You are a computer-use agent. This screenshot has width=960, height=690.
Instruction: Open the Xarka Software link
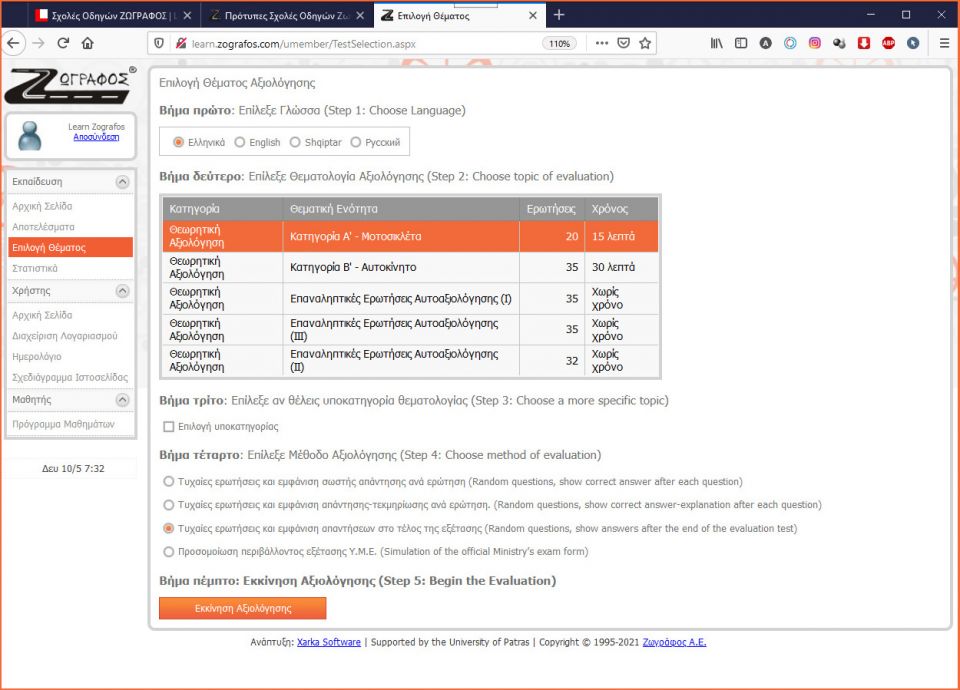tap(328, 642)
